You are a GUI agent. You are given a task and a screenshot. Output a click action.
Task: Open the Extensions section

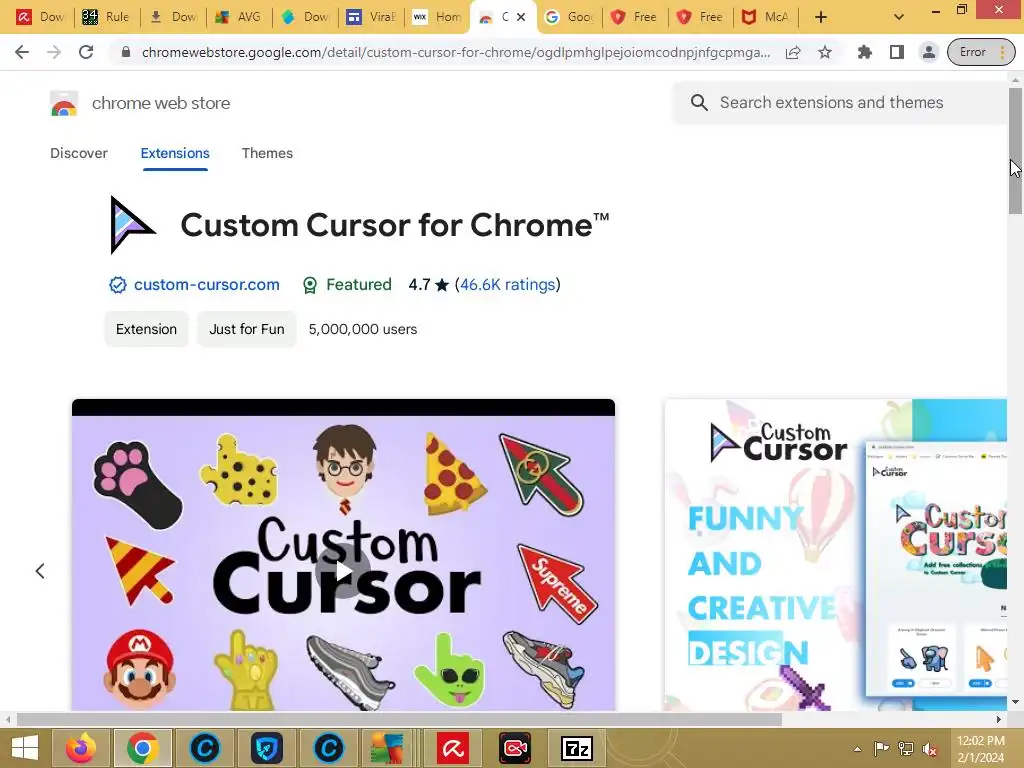click(x=175, y=153)
